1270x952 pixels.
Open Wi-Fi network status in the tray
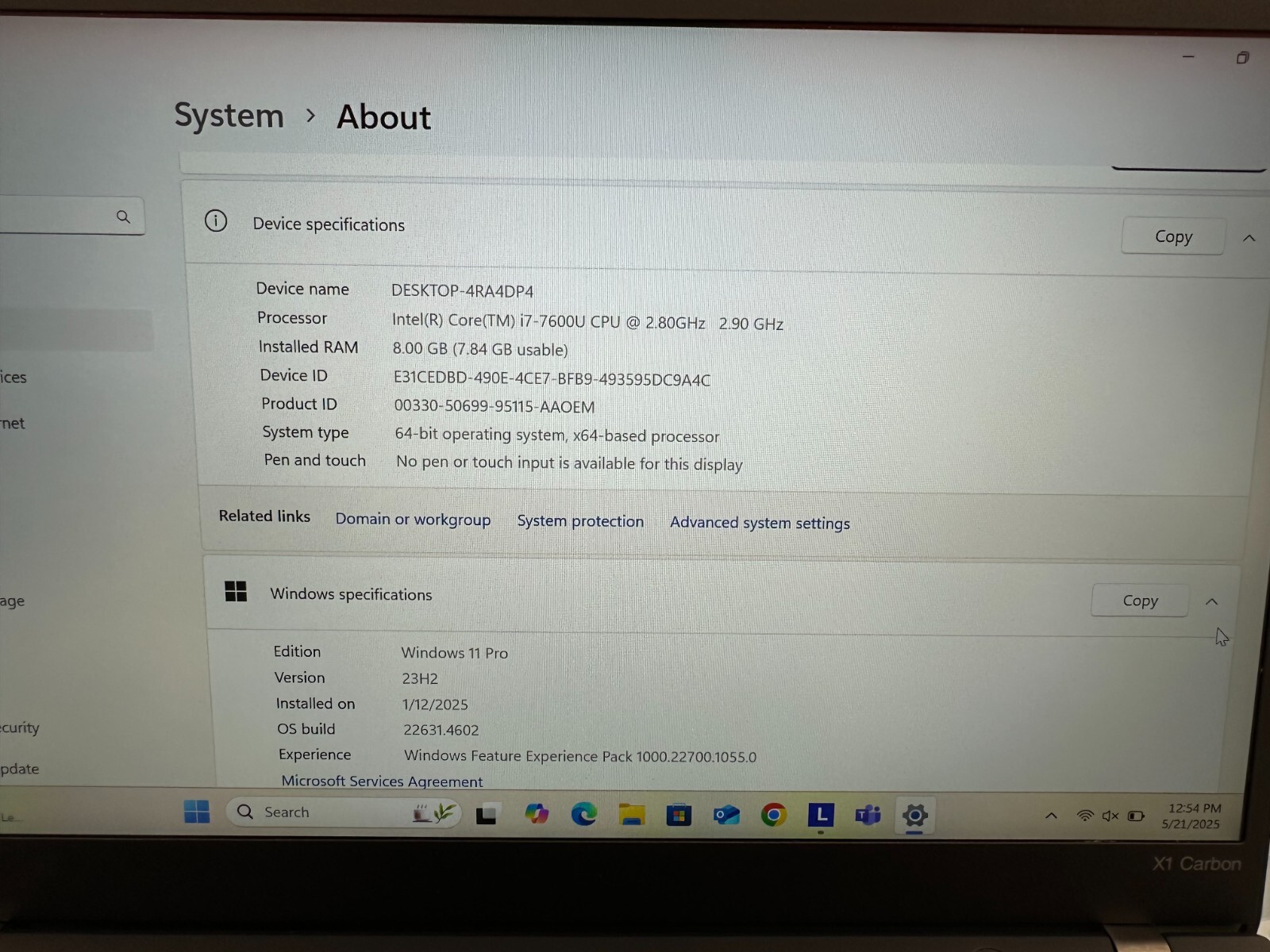pyautogui.click(x=1085, y=816)
